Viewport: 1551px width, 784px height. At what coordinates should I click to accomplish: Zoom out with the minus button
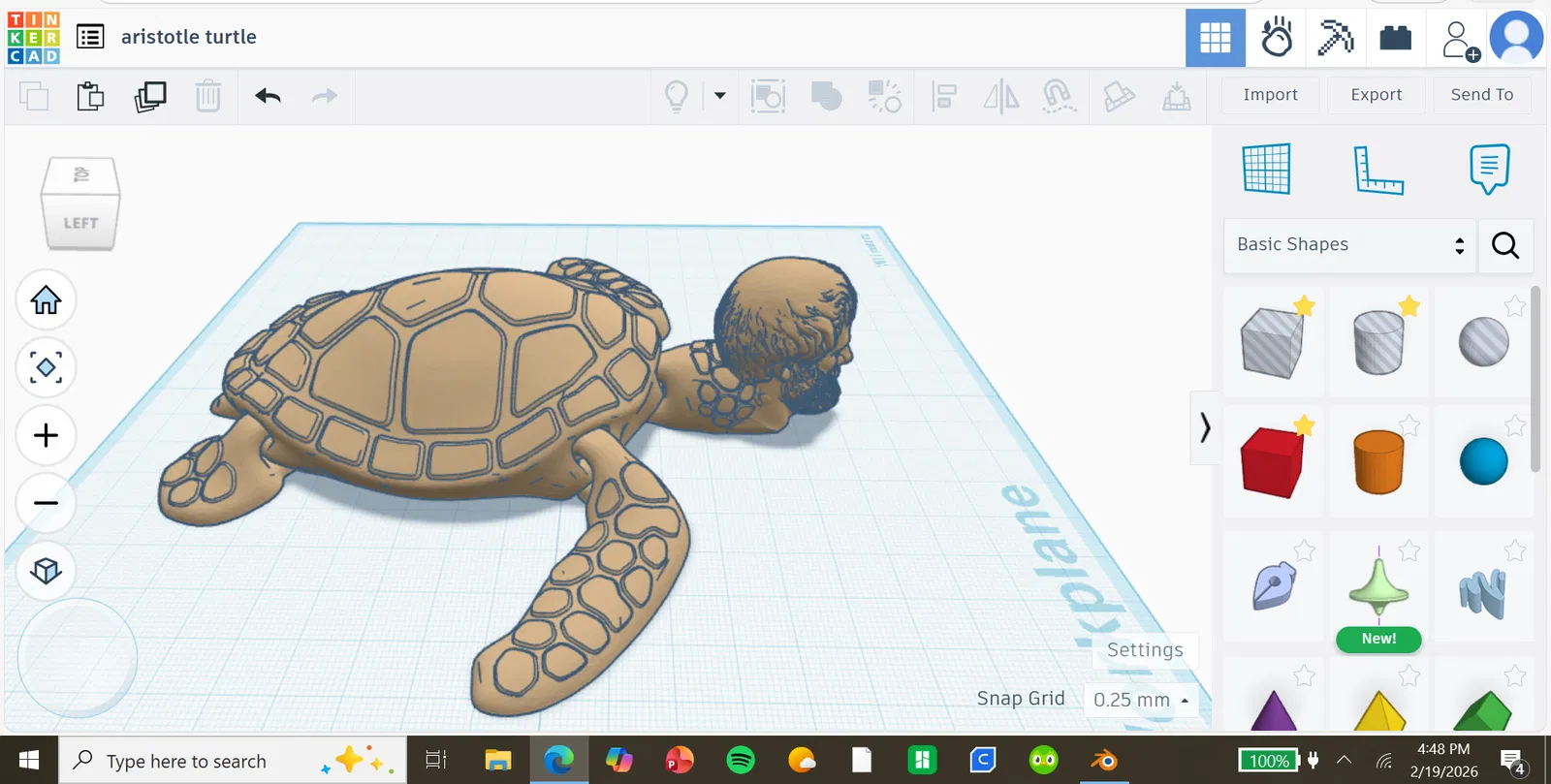[x=46, y=502]
